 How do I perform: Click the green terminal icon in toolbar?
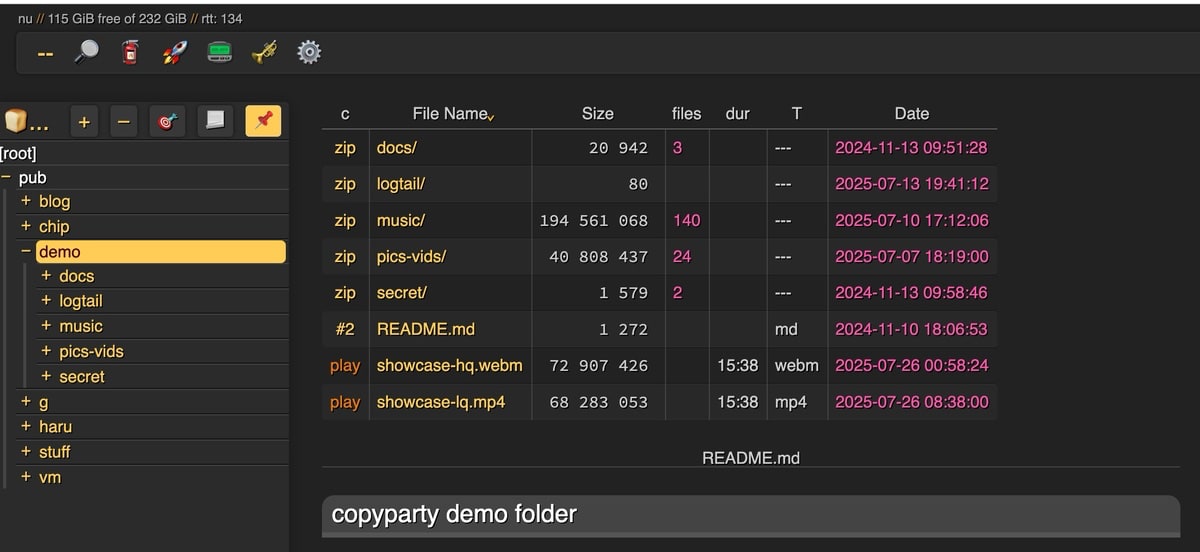pos(220,52)
